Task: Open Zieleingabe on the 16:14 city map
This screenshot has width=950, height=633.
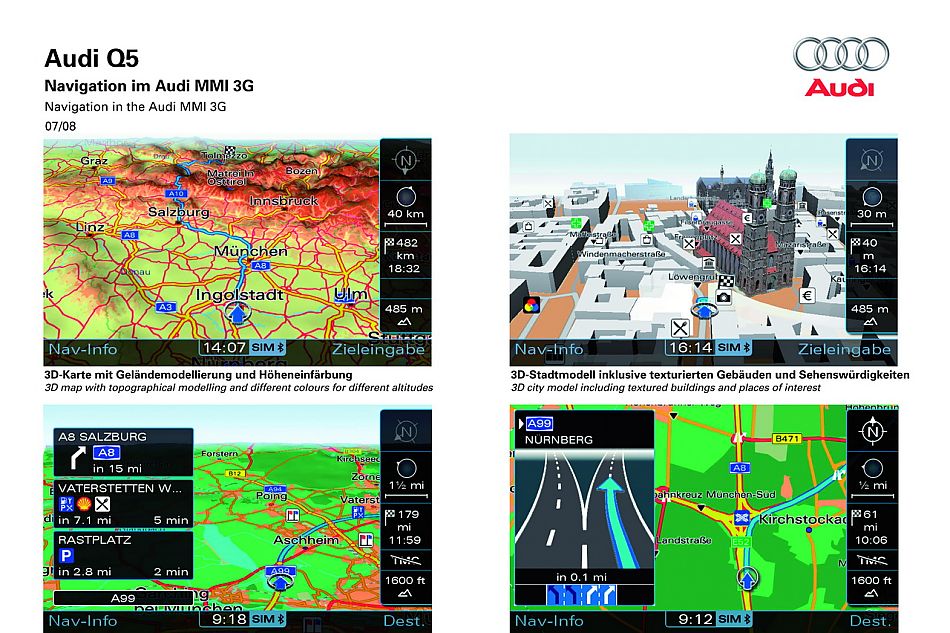Action: click(843, 349)
